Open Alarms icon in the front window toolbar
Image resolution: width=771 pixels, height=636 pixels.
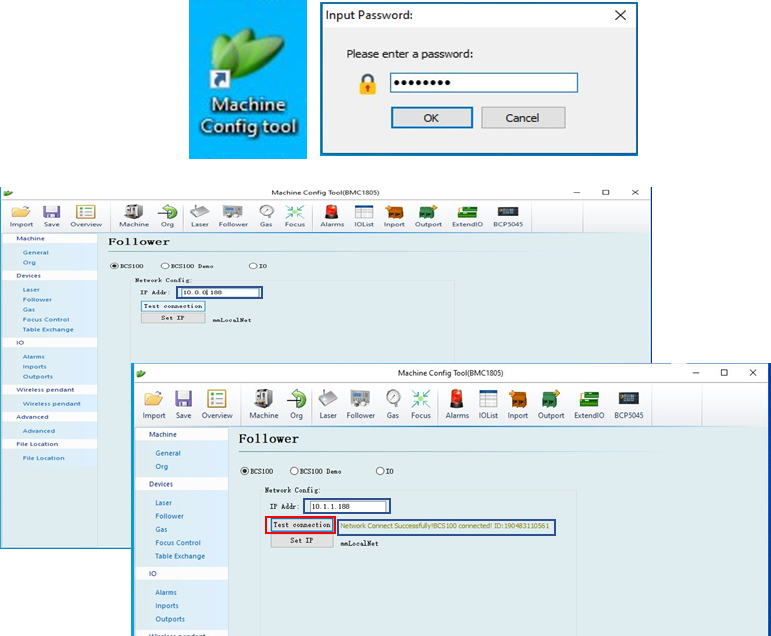point(457,405)
